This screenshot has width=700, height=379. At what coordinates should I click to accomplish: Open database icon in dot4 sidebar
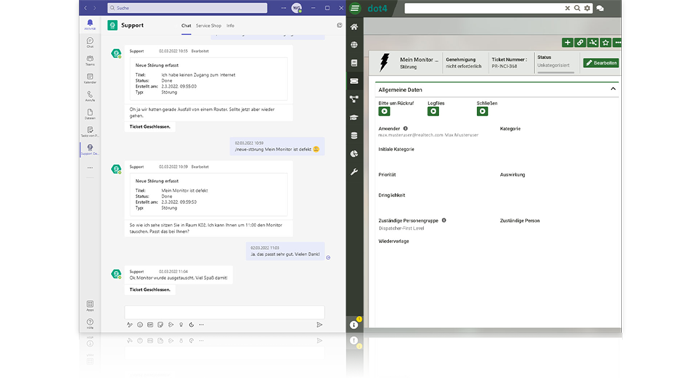click(354, 135)
